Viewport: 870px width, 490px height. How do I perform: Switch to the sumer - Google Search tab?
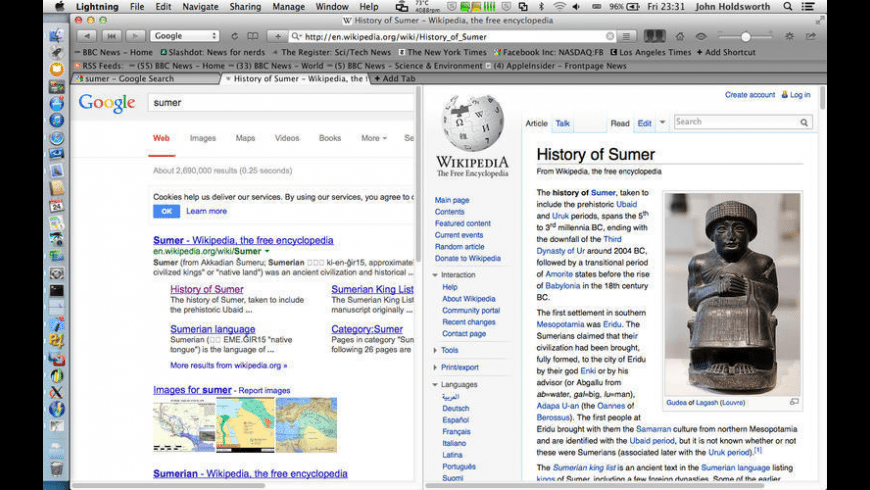point(144,79)
